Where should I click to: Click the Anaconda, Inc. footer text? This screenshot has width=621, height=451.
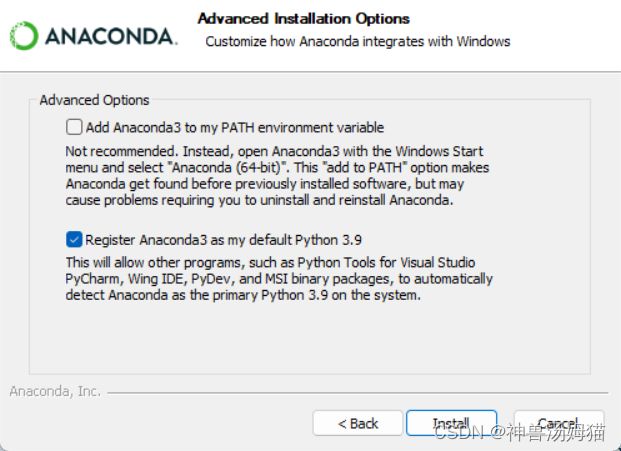tap(55, 391)
